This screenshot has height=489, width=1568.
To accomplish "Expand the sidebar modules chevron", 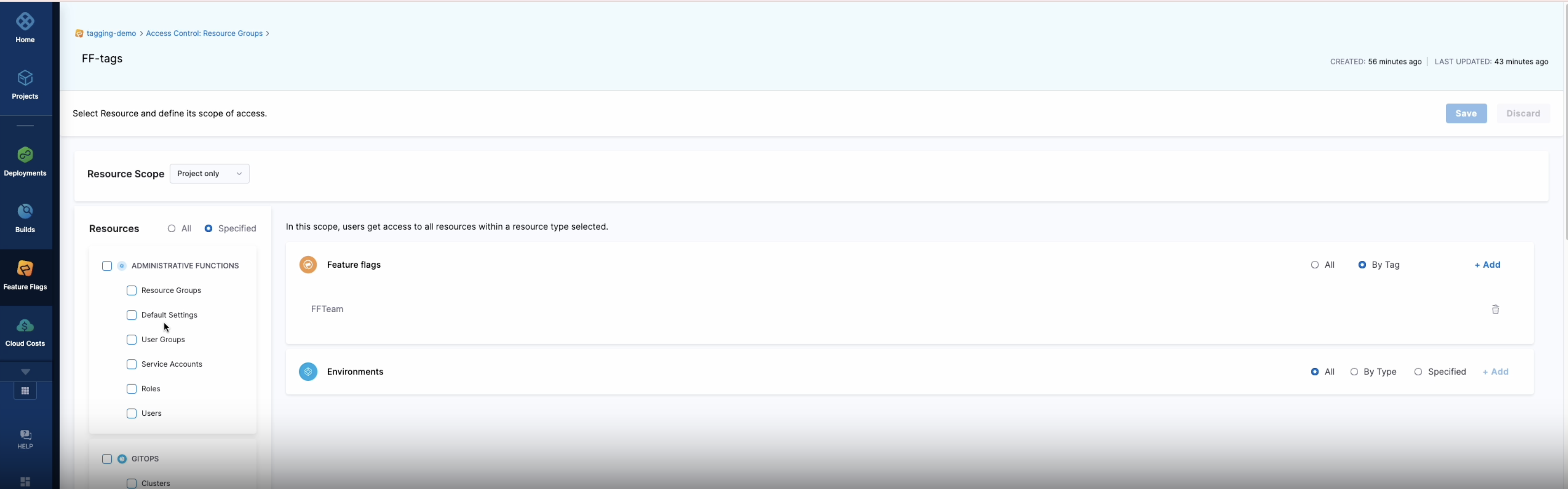I will (25, 371).
